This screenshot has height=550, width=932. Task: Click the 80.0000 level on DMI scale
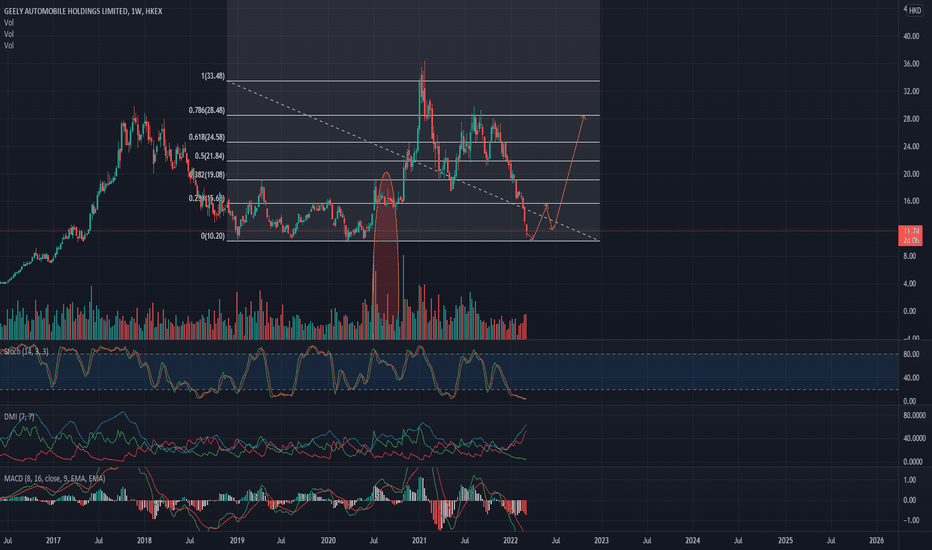[914, 416]
